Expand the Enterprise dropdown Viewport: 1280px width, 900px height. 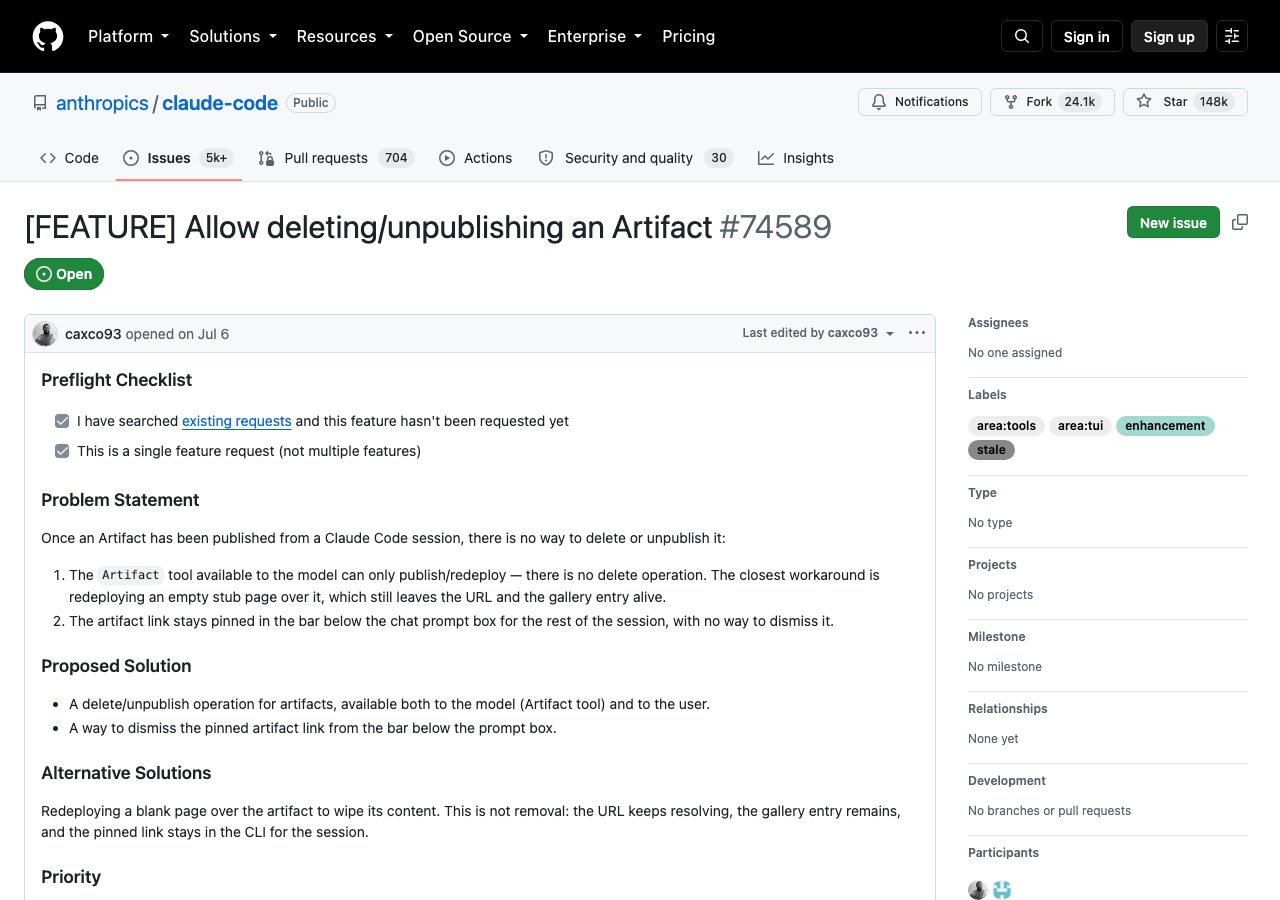click(x=595, y=36)
